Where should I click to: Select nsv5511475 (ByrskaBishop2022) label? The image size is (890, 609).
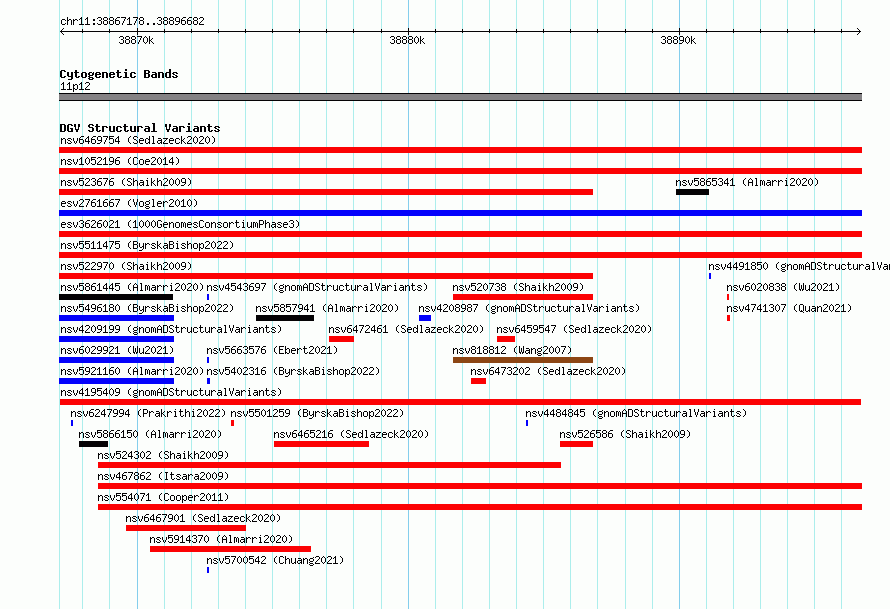pyautogui.click(x=147, y=245)
